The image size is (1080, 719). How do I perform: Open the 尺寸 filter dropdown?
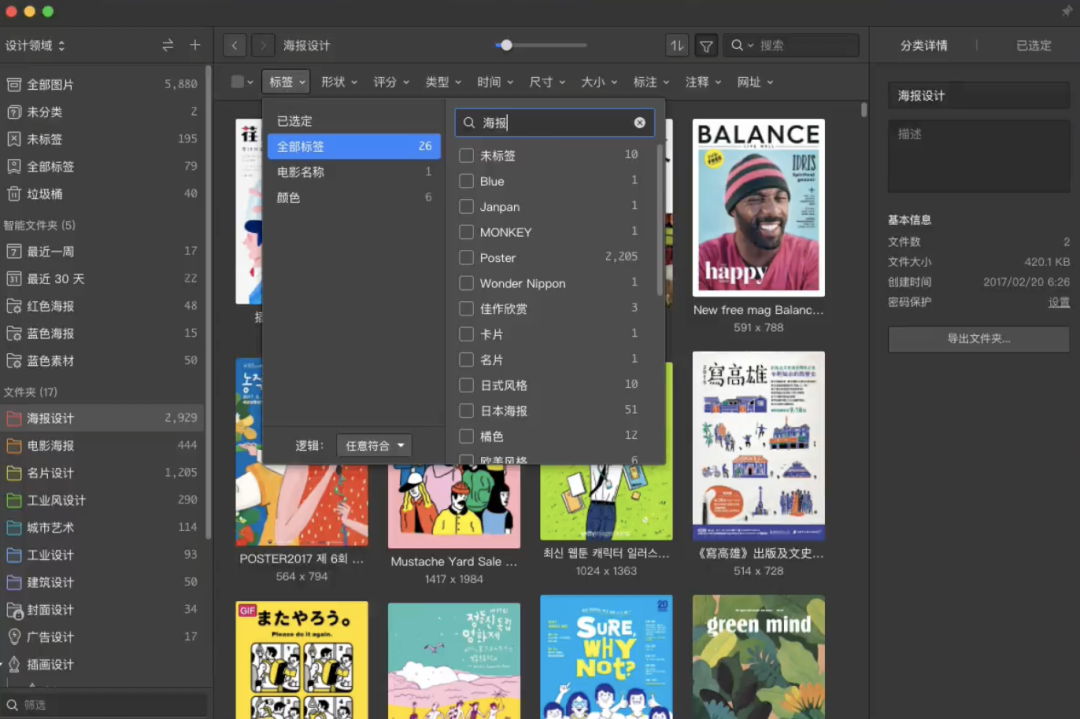(x=546, y=82)
